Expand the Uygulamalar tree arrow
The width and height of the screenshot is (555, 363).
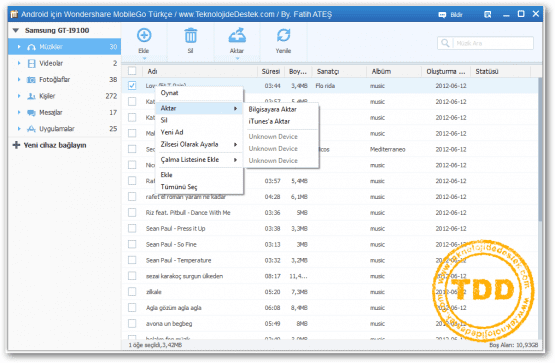coord(19,129)
